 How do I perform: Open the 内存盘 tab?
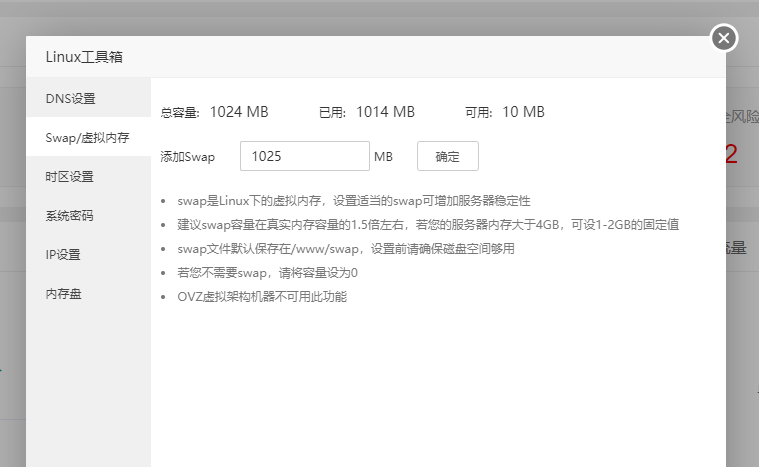coord(88,293)
